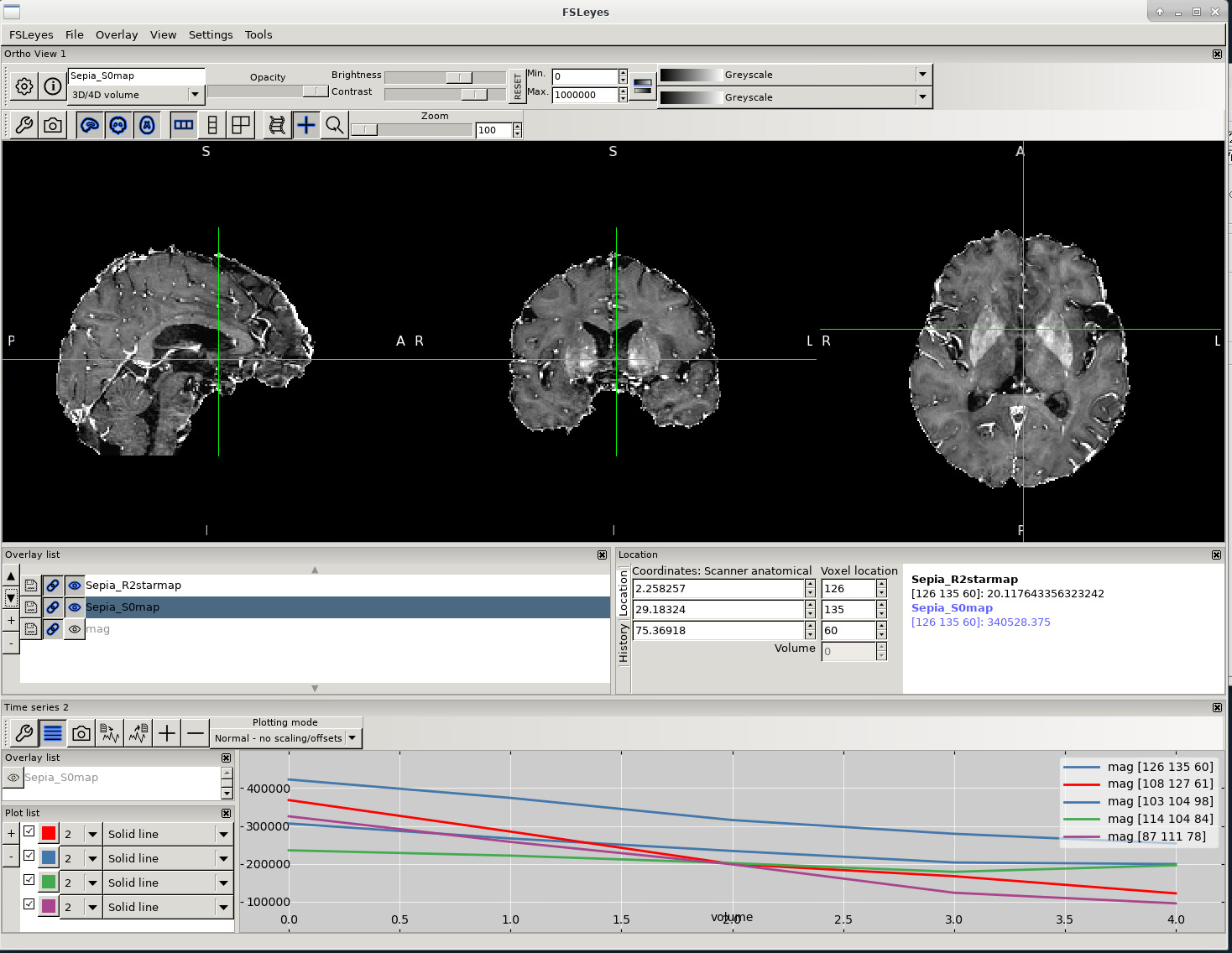Uncheck the red plot series checkbox
The image size is (1232, 953).
[x=29, y=831]
